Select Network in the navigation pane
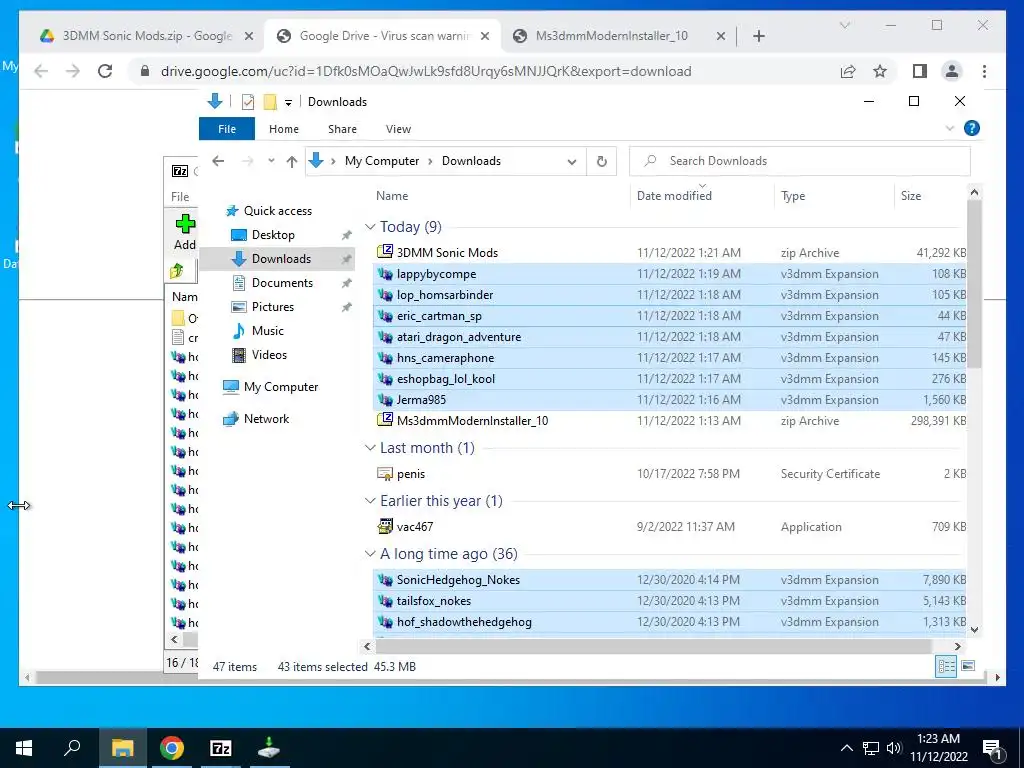The image size is (1024, 768). pyautogui.click(x=266, y=419)
